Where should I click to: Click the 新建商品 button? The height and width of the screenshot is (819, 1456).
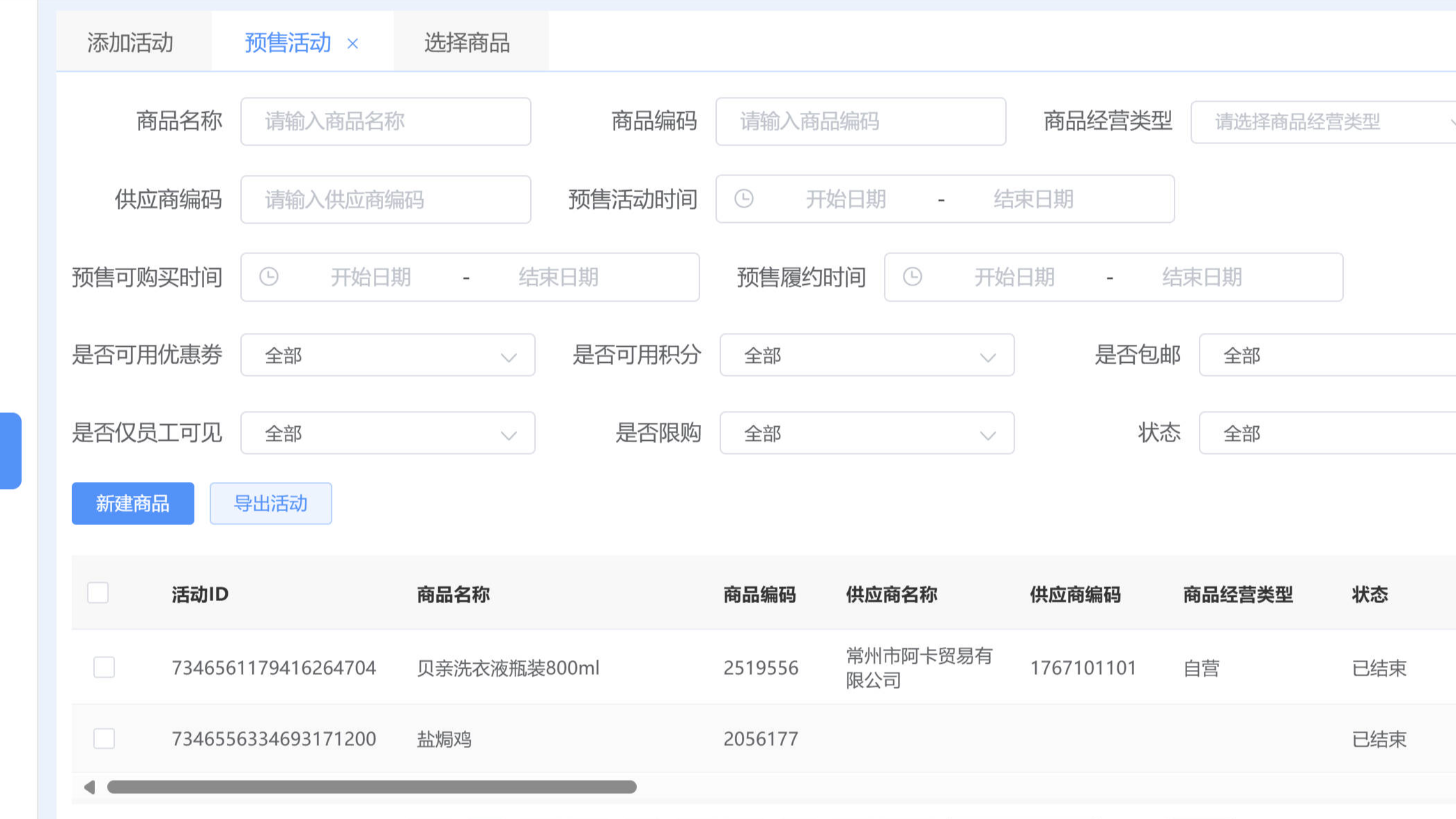132,504
